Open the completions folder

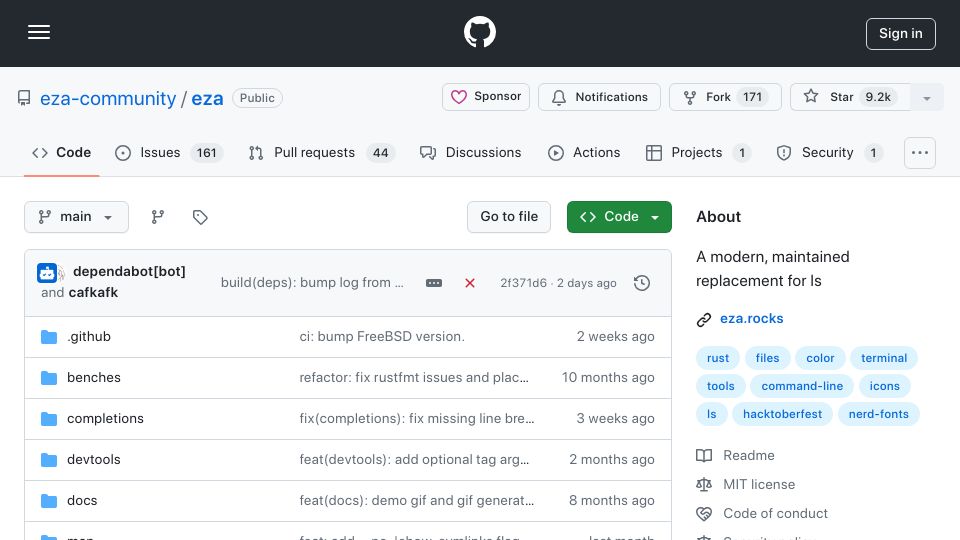pos(105,418)
